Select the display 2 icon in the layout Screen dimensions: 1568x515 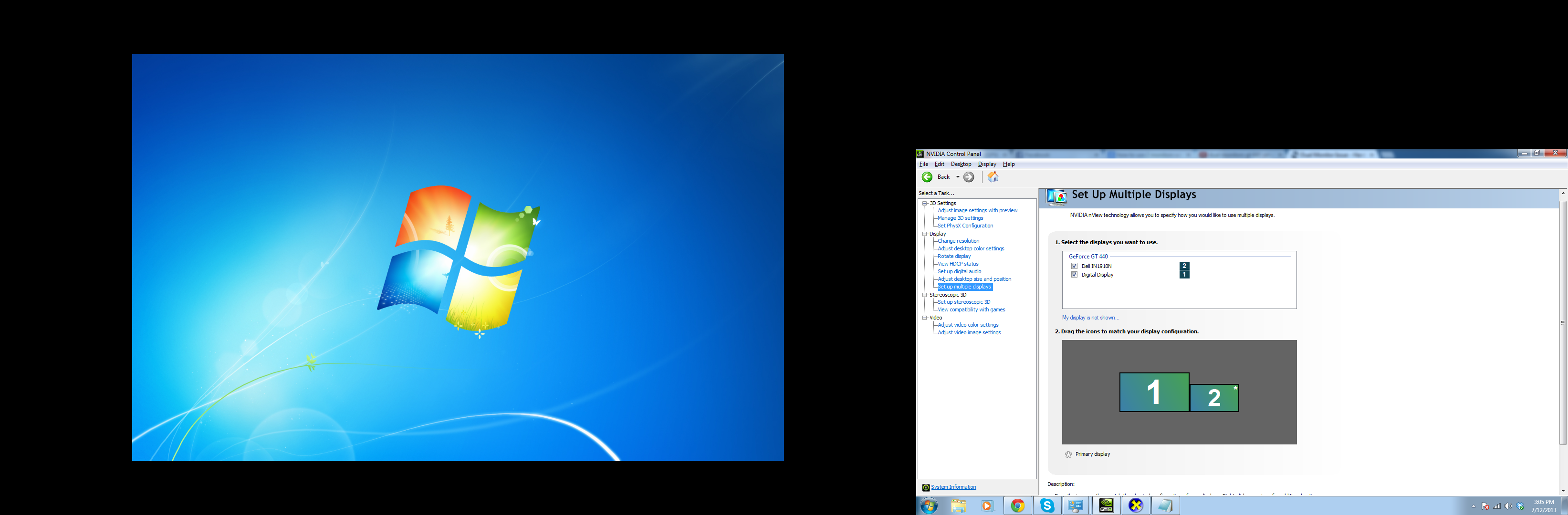1214,398
